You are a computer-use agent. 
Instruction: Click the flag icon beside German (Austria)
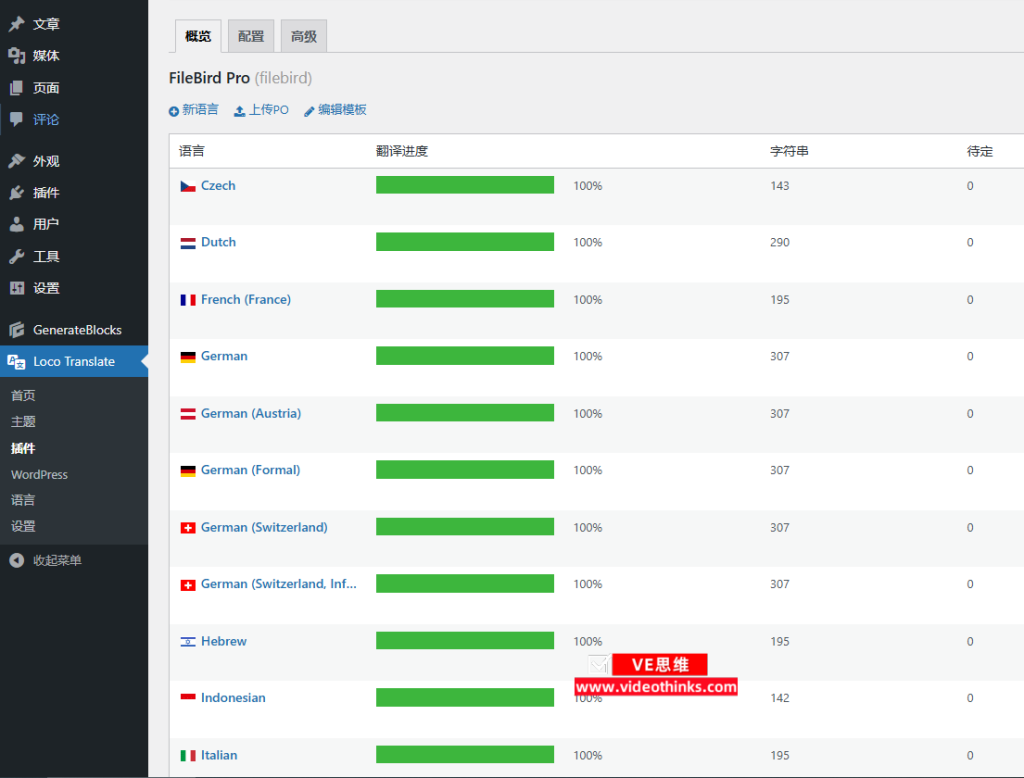point(188,413)
